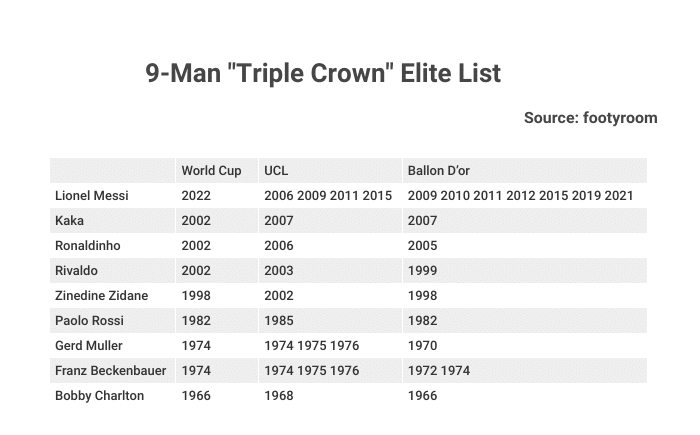Select Beckenbauer's "1972 1974" Ballon D'or cell
The image size is (700, 435).
tap(525, 371)
